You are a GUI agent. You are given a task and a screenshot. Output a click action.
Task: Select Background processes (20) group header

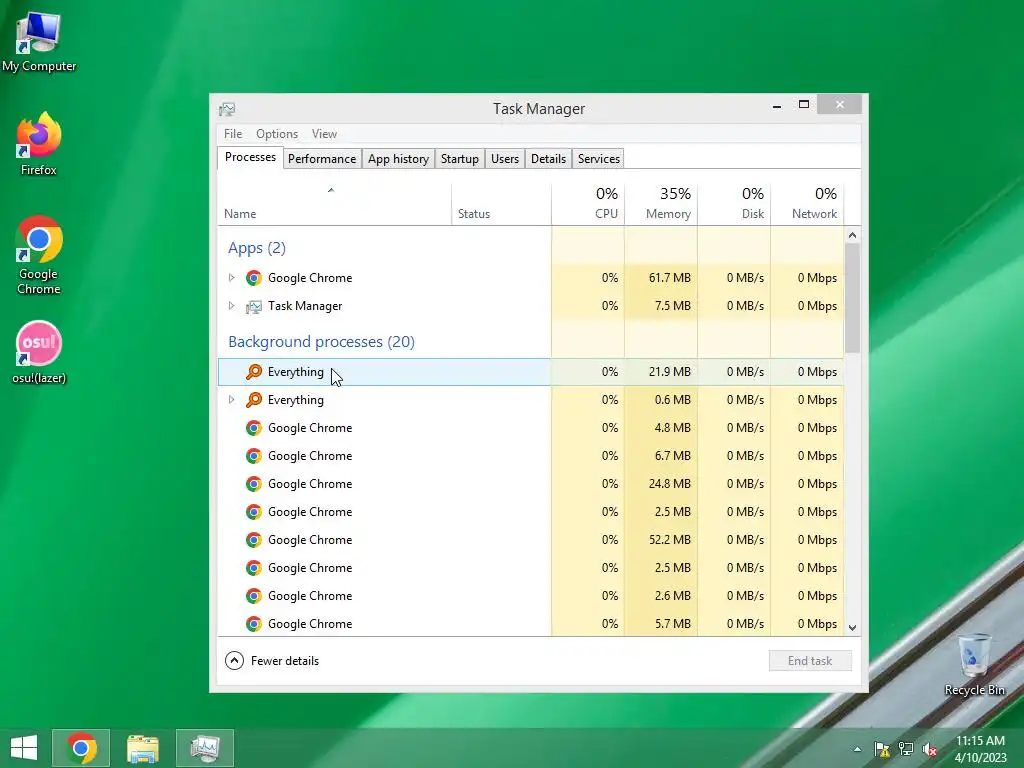(x=321, y=342)
